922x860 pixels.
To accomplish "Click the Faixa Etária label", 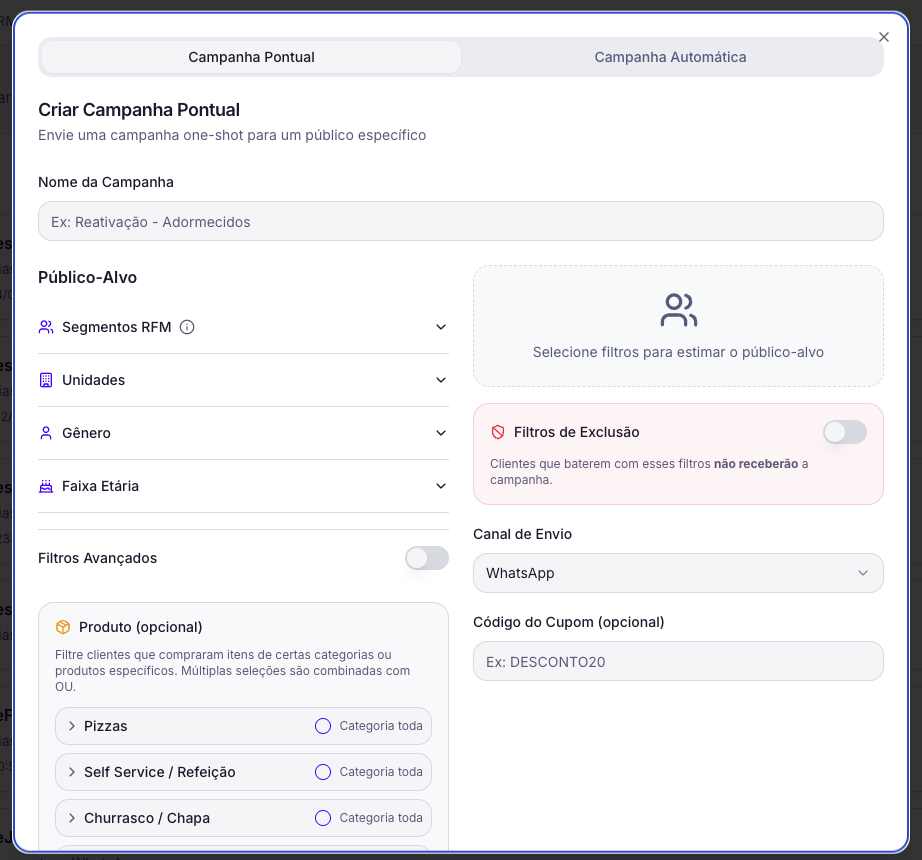I will point(101,486).
